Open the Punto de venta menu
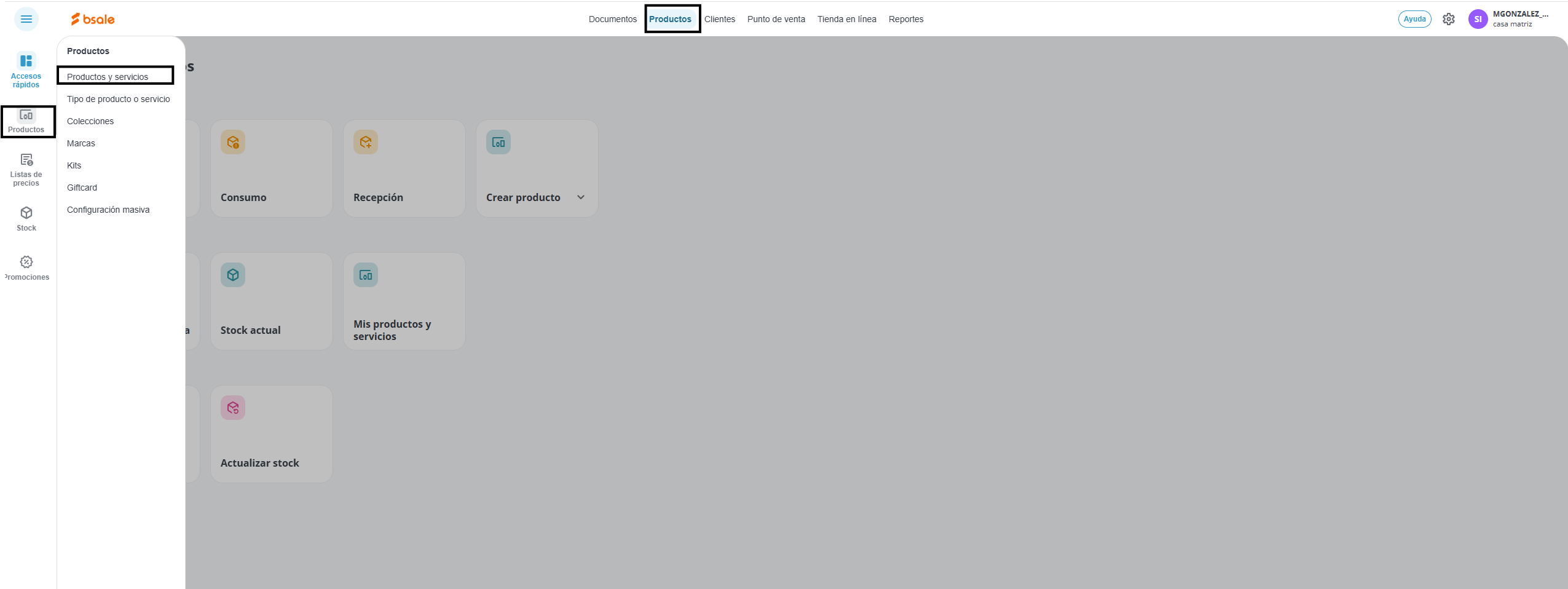The image size is (1568, 589). (x=776, y=19)
